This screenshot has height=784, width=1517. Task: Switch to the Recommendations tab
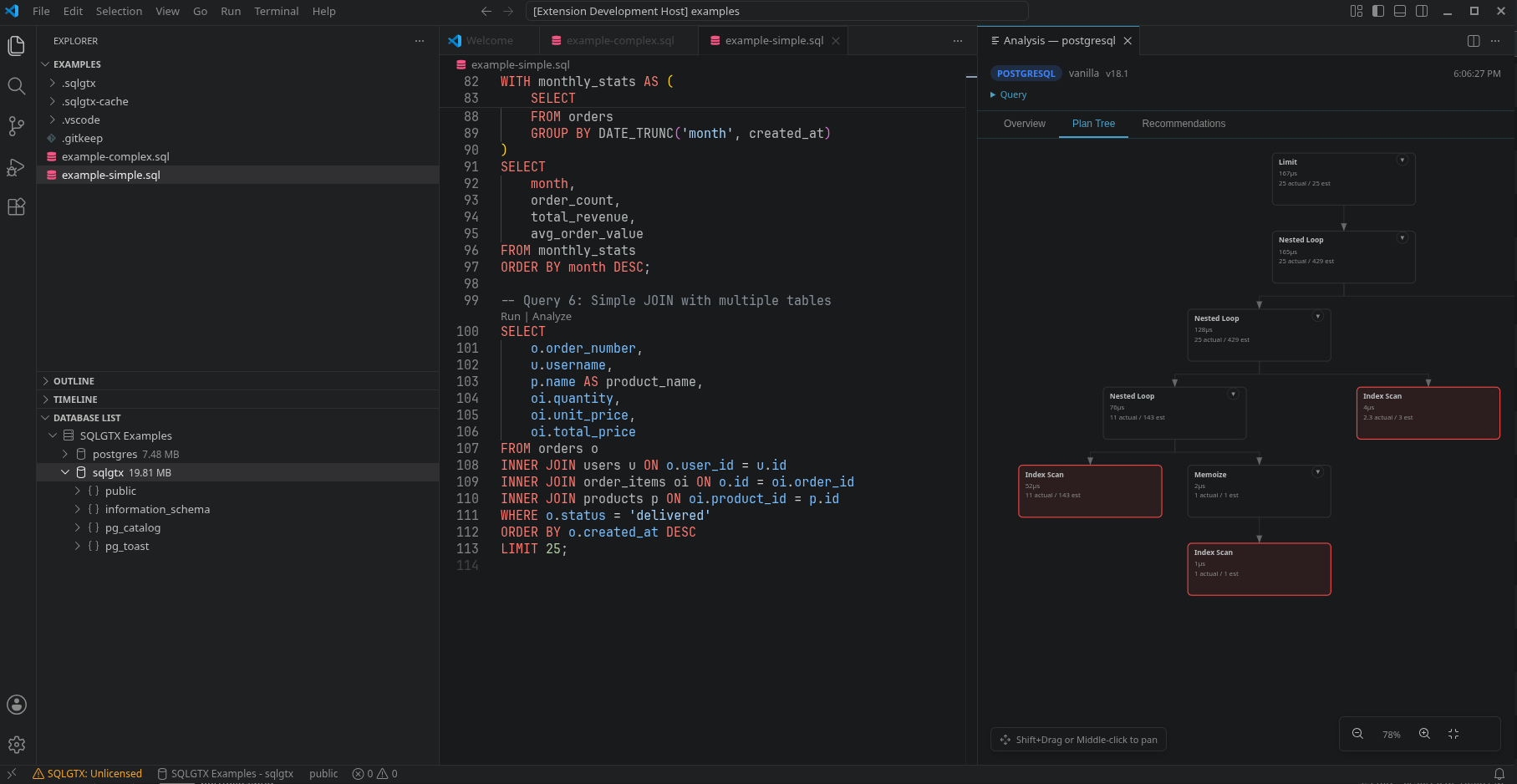click(x=1184, y=124)
